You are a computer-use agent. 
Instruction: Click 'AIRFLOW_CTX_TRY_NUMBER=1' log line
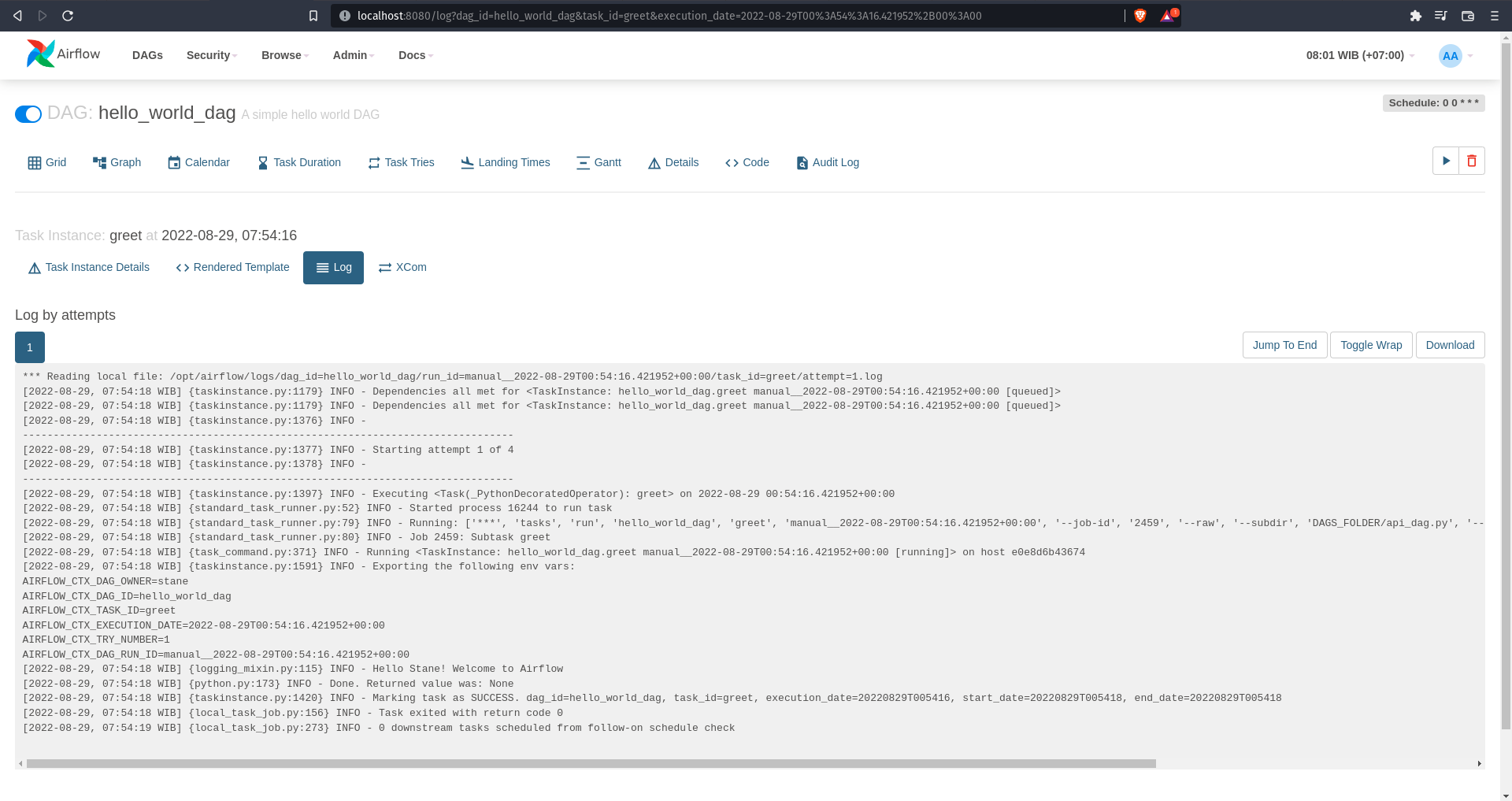(x=96, y=640)
